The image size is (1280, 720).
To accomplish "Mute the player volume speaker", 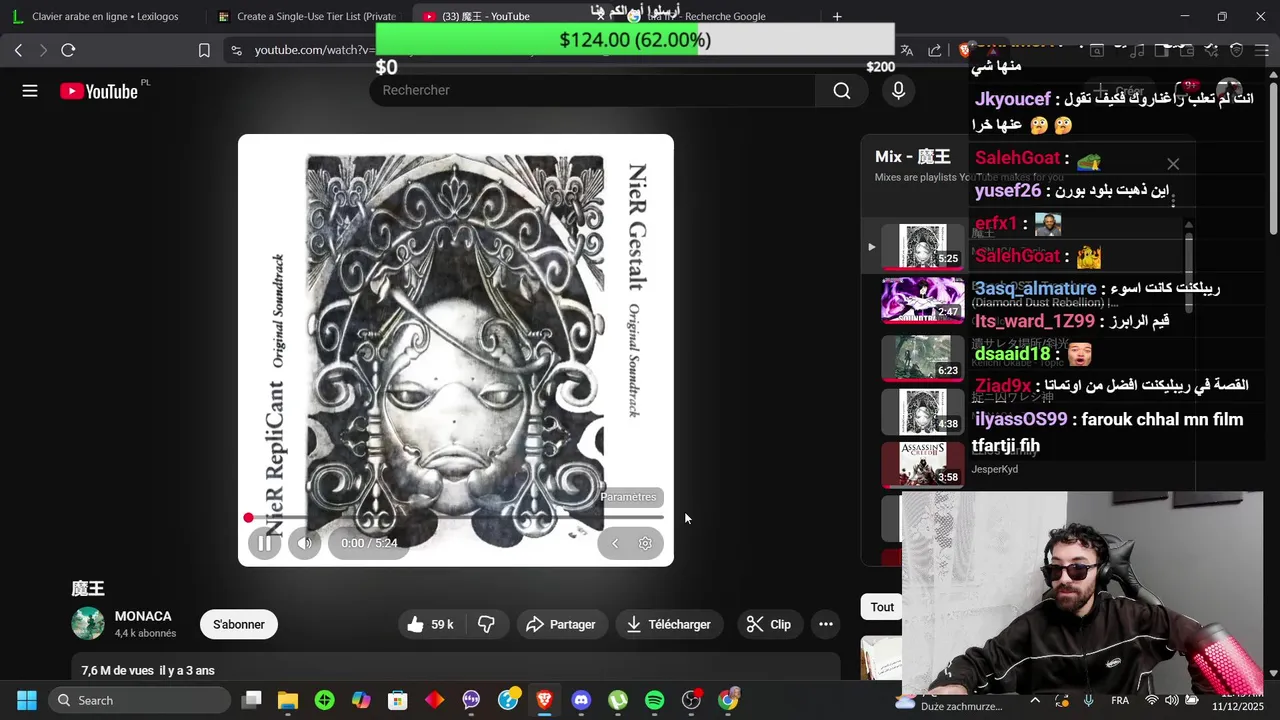I will [305, 543].
